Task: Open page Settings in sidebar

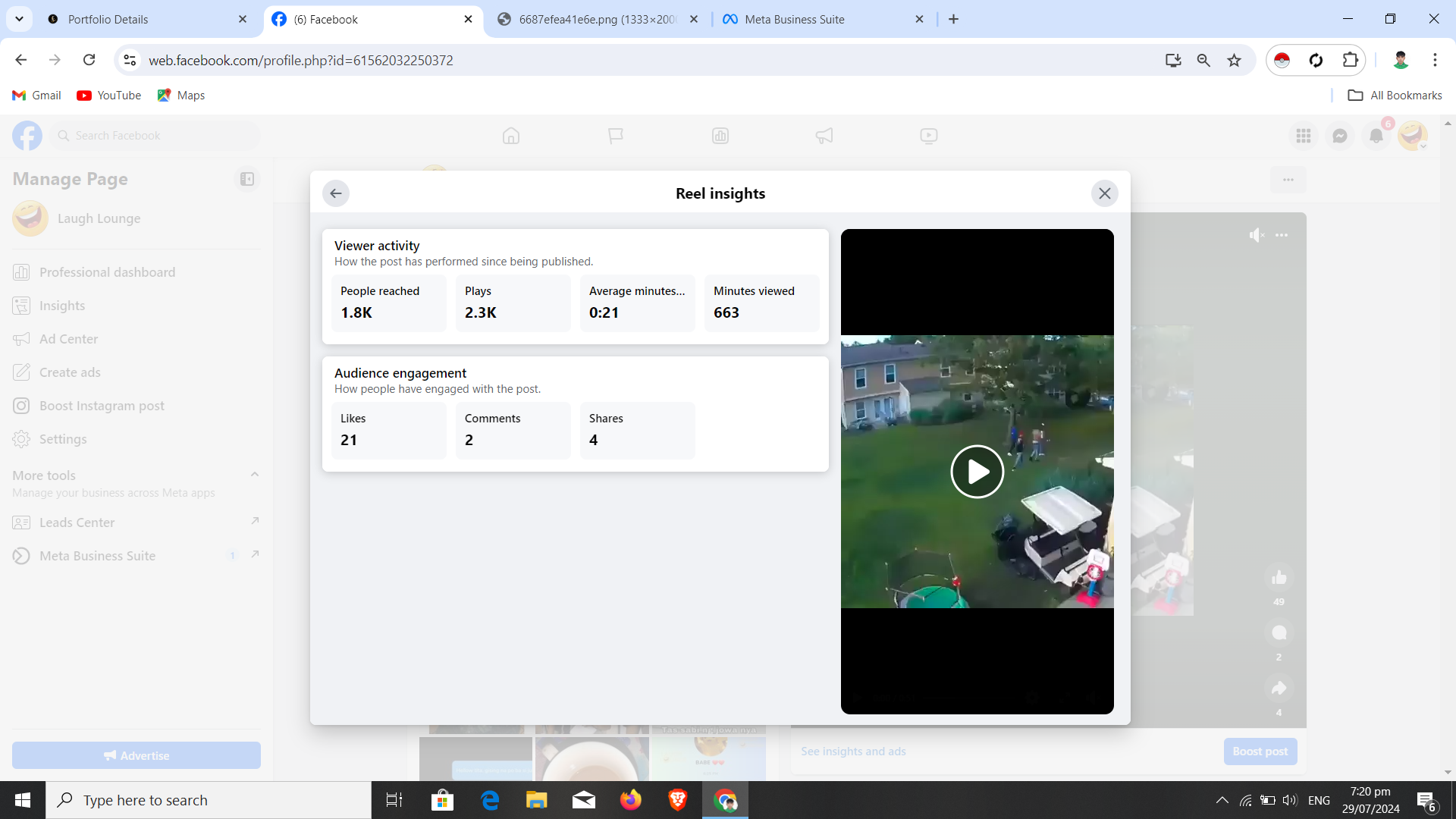Action: click(136, 439)
